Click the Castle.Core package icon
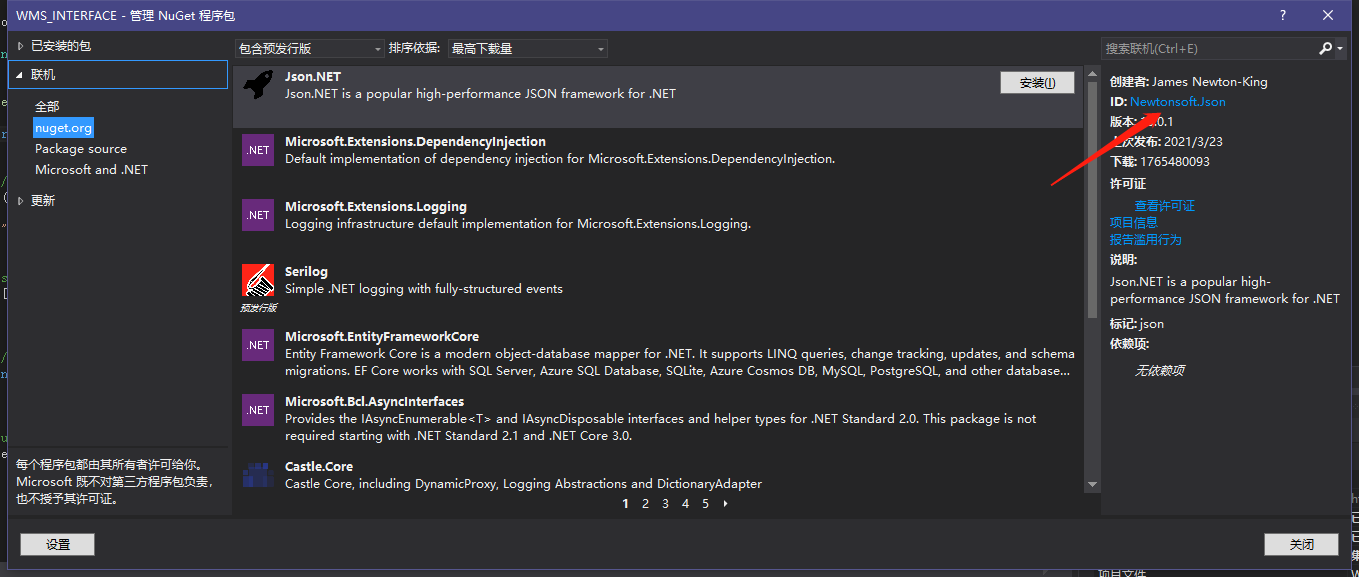Screen dimensions: 1359x577 pyautogui.click(x=258, y=475)
